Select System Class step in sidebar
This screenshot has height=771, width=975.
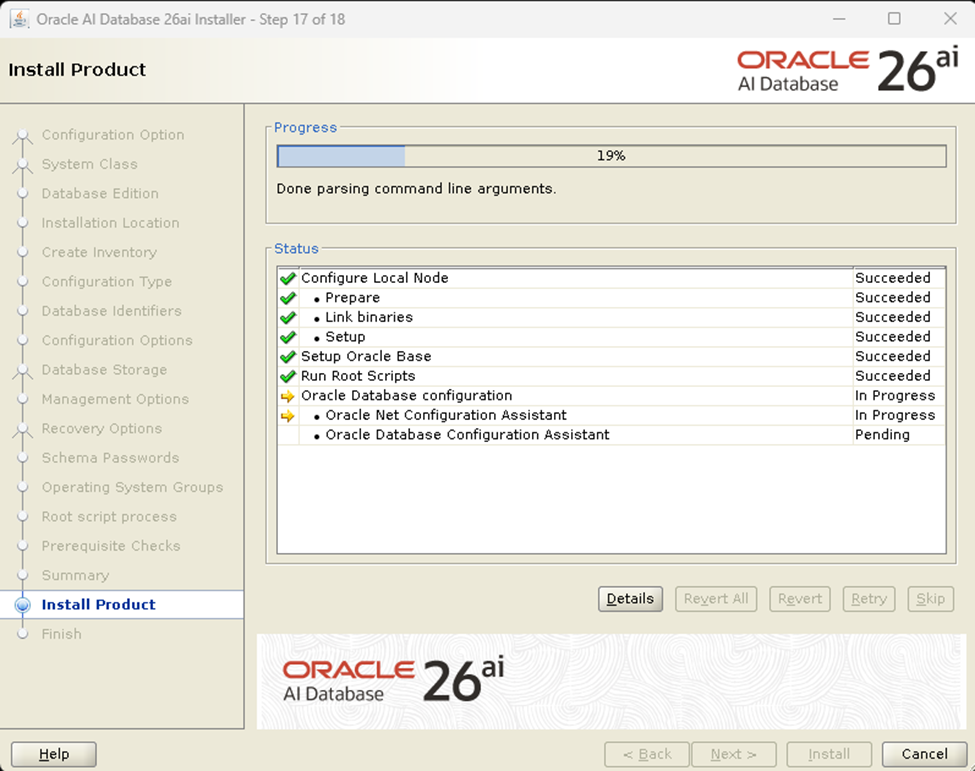90,164
